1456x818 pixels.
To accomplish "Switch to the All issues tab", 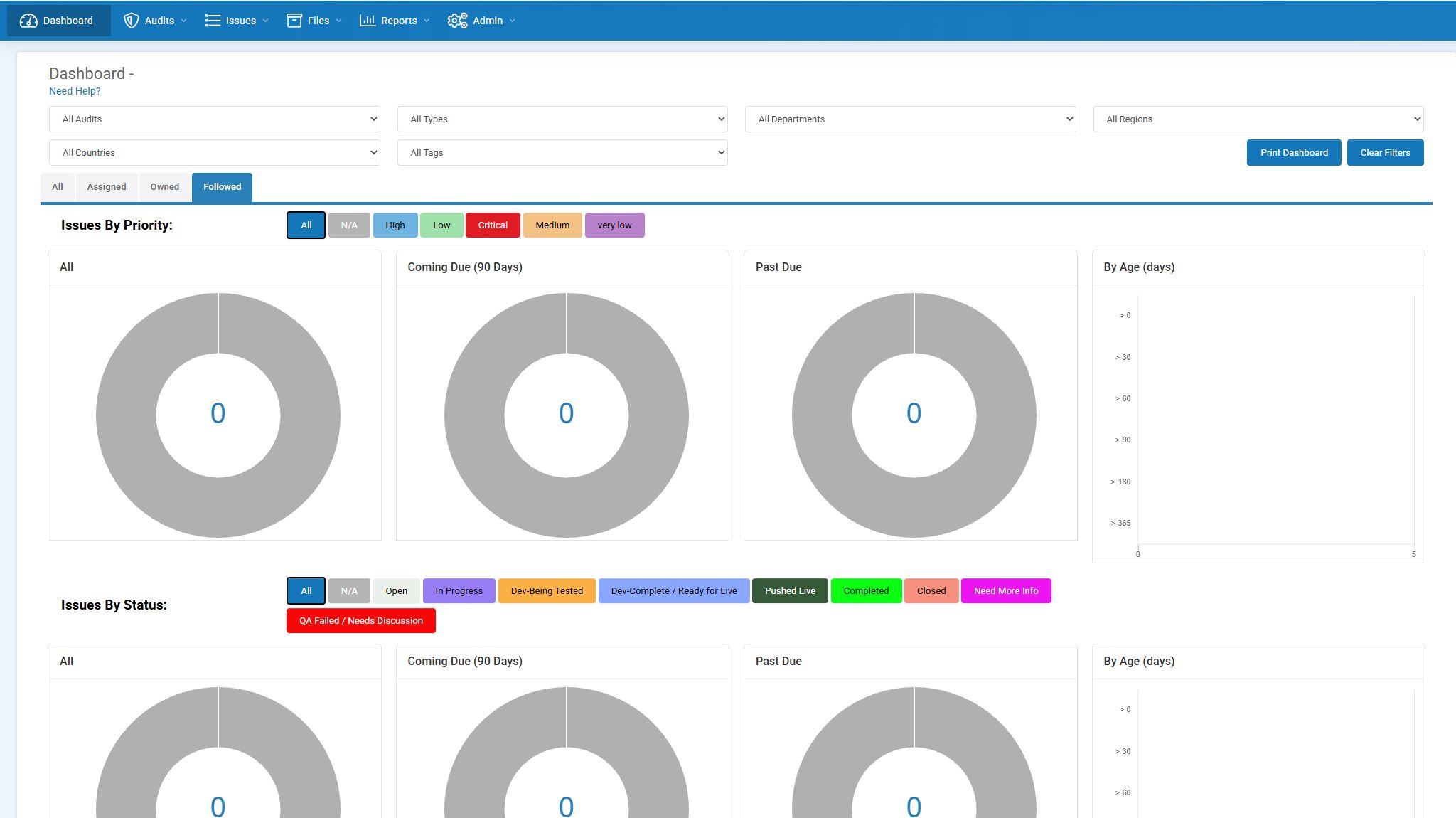I will (x=58, y=187).
